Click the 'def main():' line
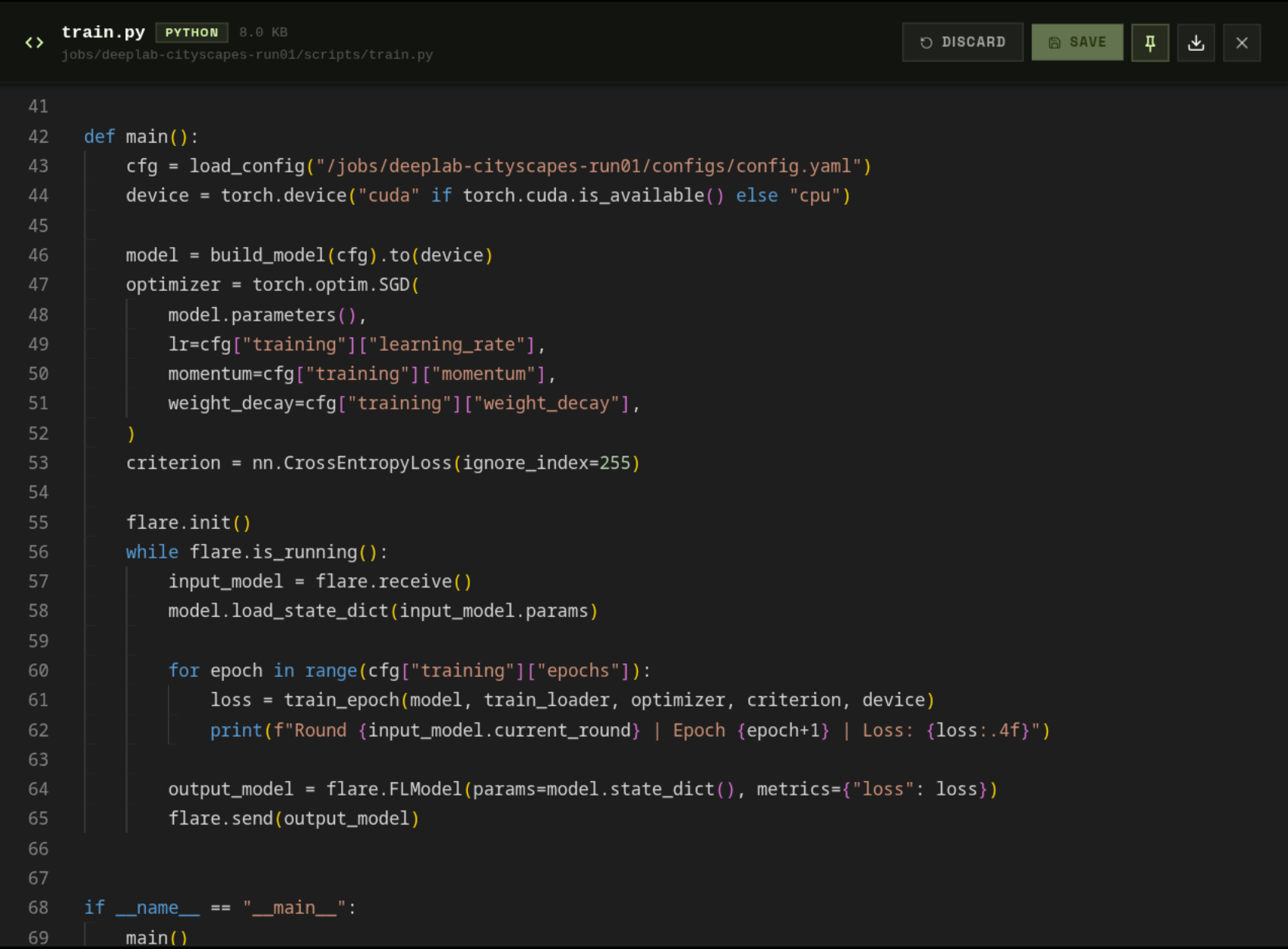1288x949 pixels. pos(141,137)
